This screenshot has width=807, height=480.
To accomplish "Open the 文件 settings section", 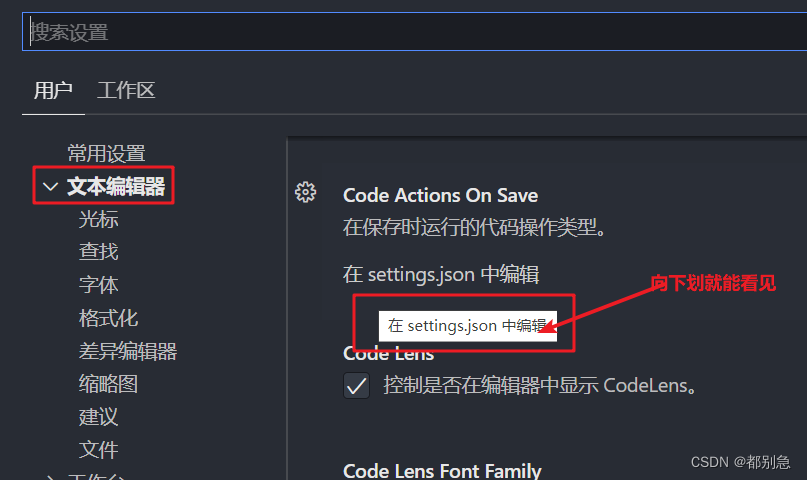I will click(x=99, y=450).
